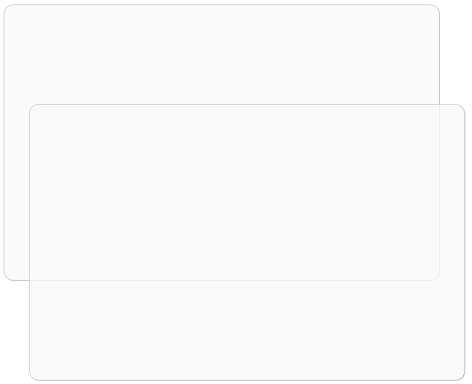Click the front panel's top-left rounded corner
The image size is (472, 384).
pyautogui.click(x=34, y=109)
